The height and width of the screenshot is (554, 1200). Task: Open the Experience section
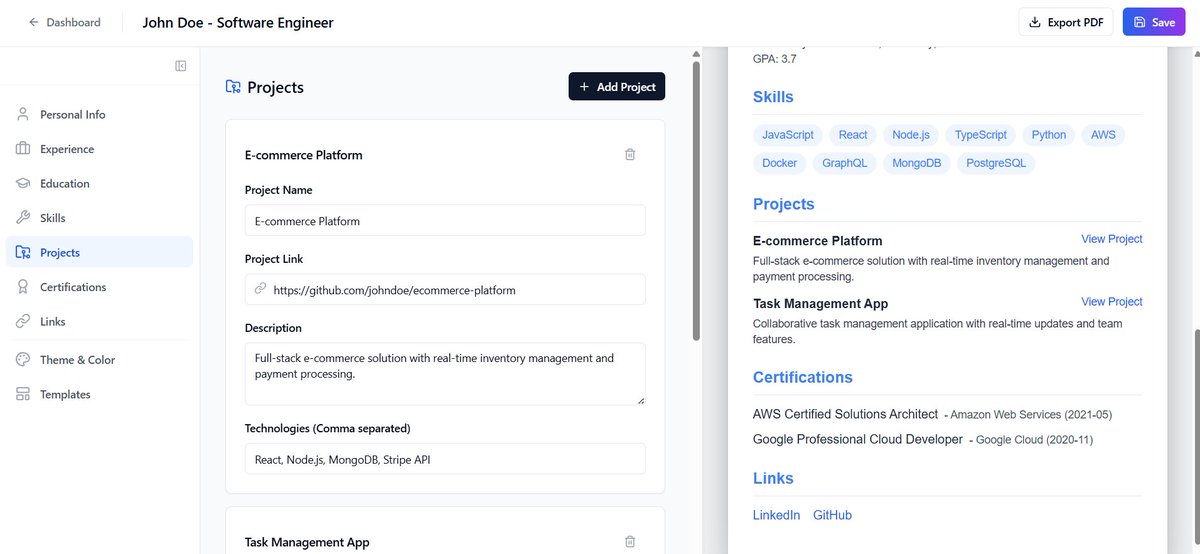coord(99,149)
